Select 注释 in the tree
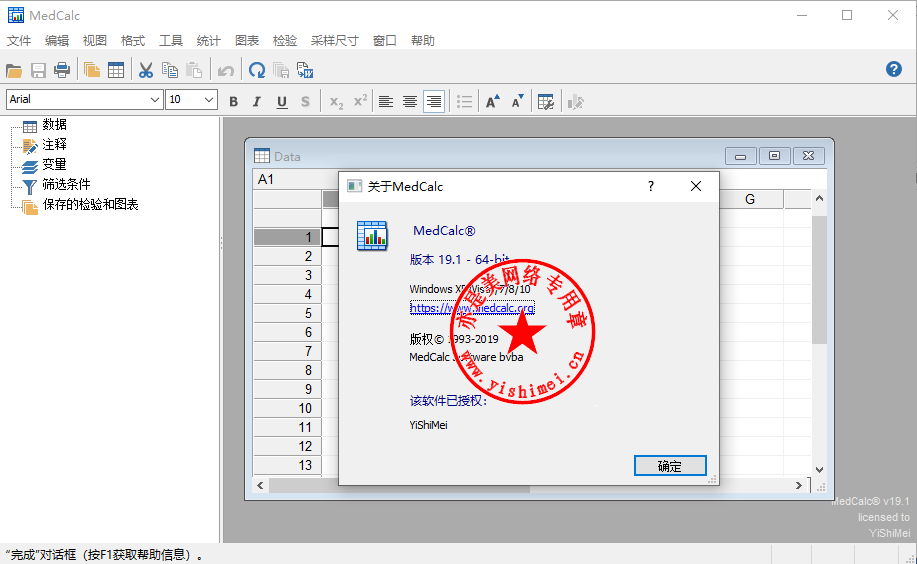917x564 pixels. pos(54,145)
